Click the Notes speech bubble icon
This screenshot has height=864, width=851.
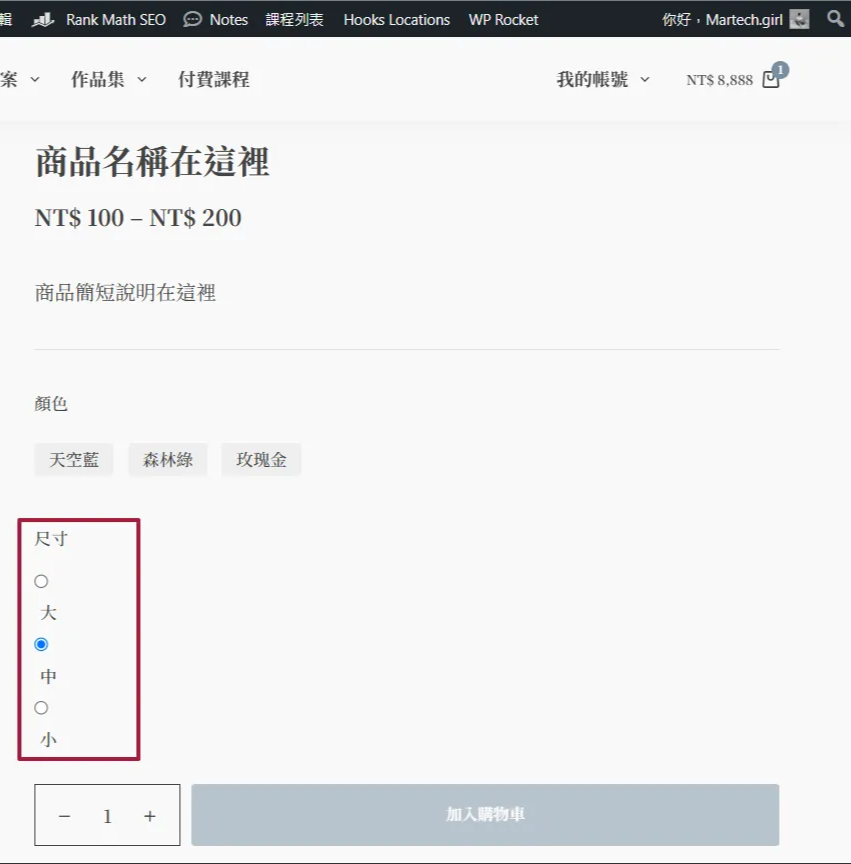(192, 20)
